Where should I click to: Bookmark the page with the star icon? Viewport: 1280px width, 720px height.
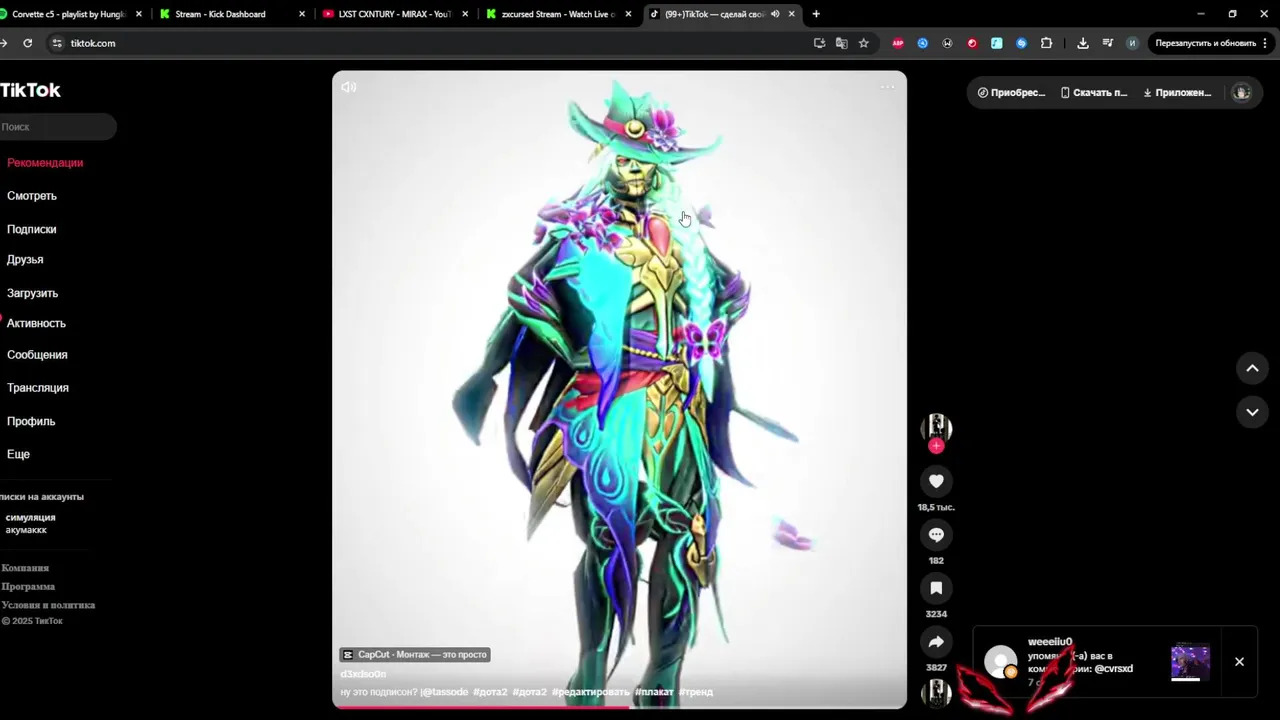tap(864, 43)
